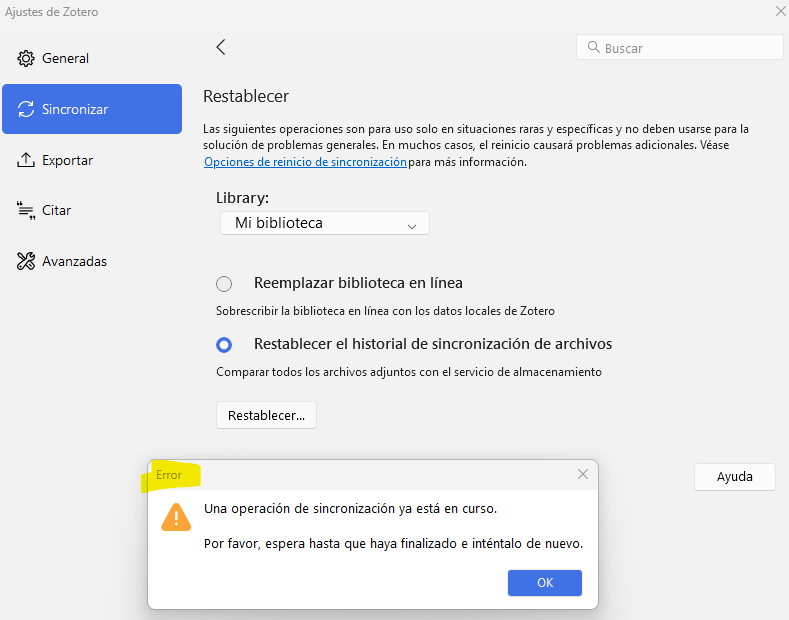Open the Citar settings pane

(92, 210)
